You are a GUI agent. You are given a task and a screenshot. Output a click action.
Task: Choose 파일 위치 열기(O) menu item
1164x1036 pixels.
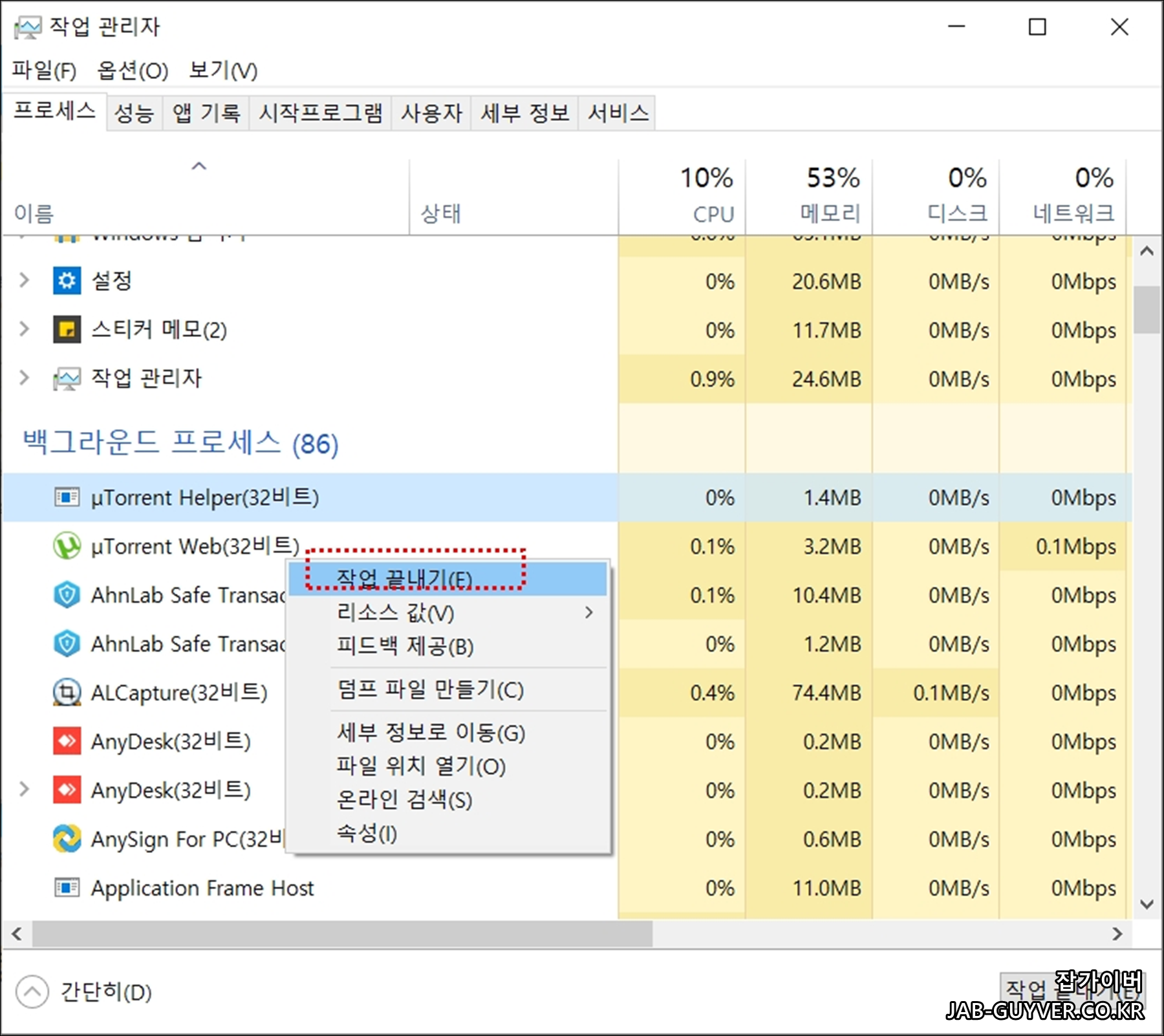[447, 766]
